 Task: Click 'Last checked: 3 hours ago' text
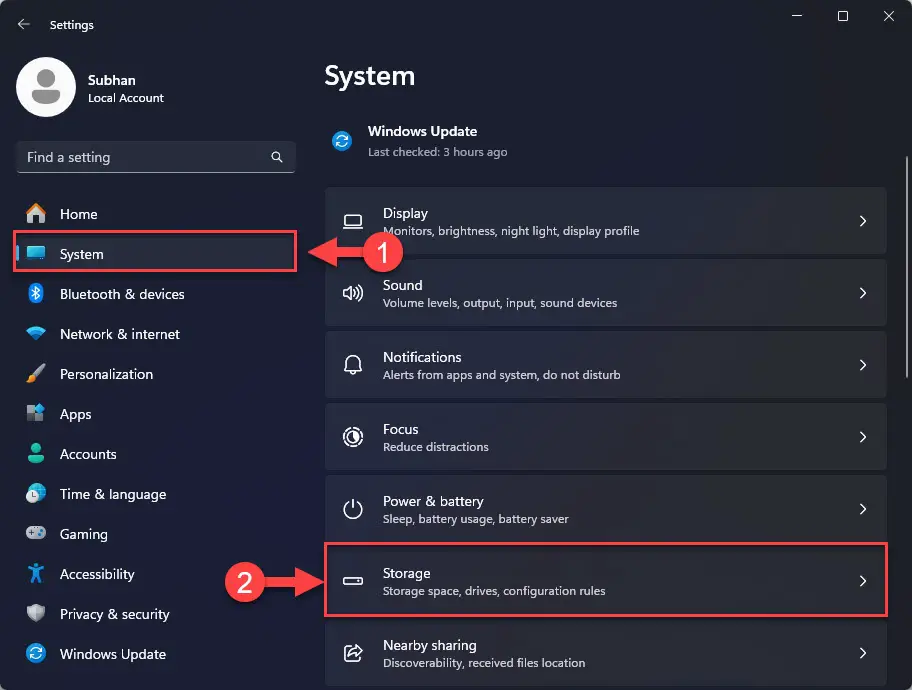tap(437, 152)
